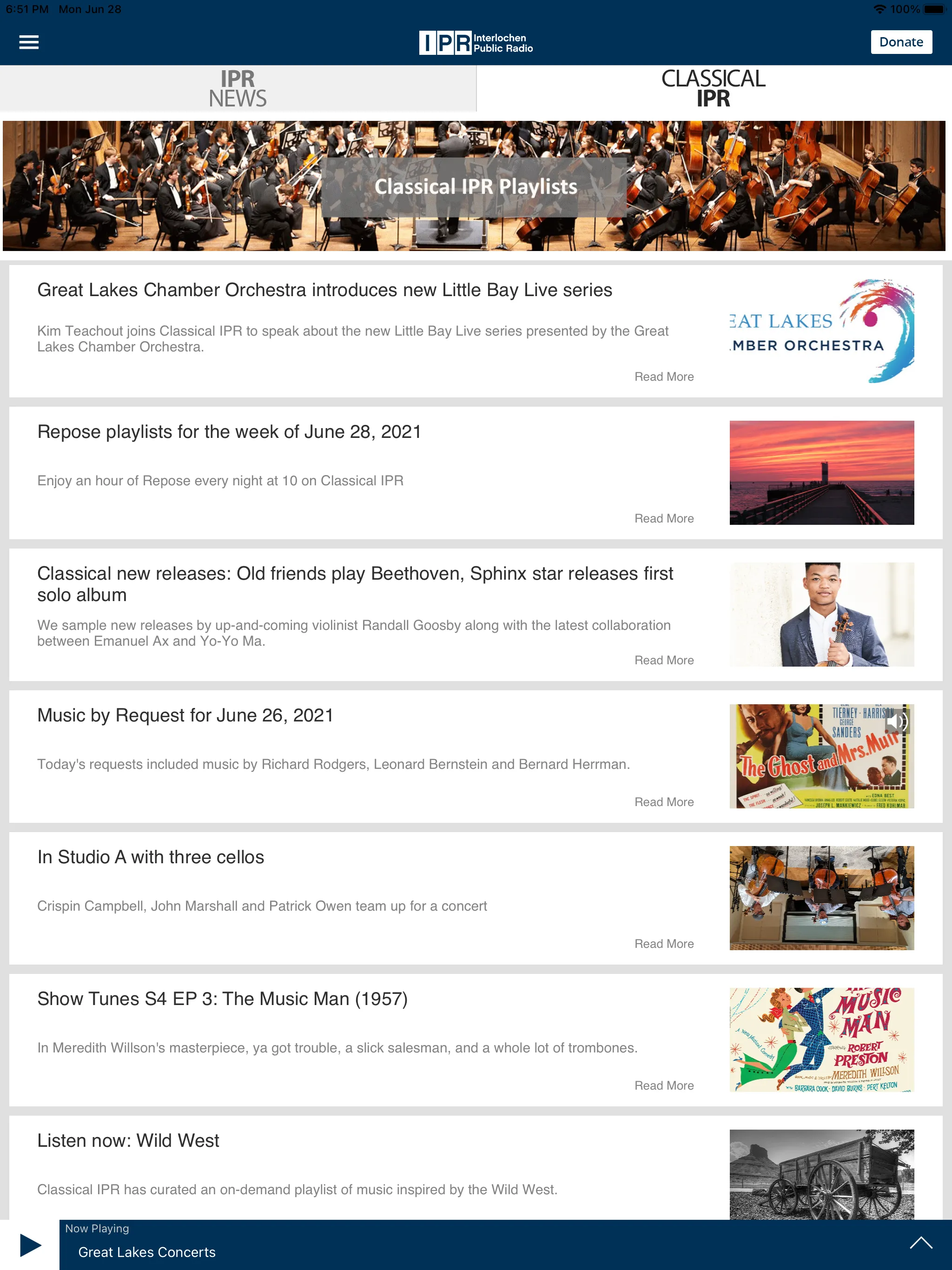
Task: Tap the IPR logo in the header
Action: [476, 41]
